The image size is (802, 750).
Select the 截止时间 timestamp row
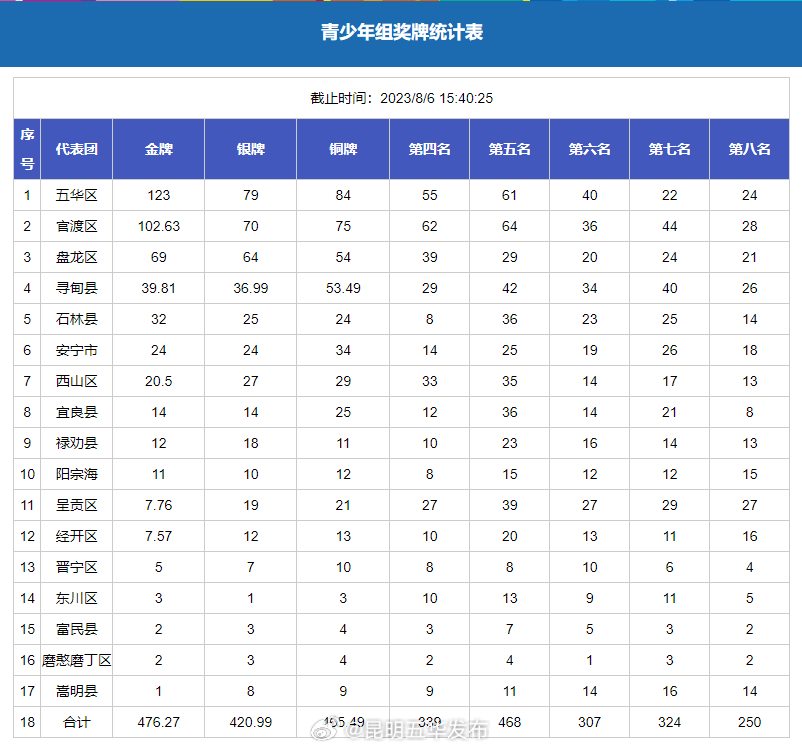[400, 97]
